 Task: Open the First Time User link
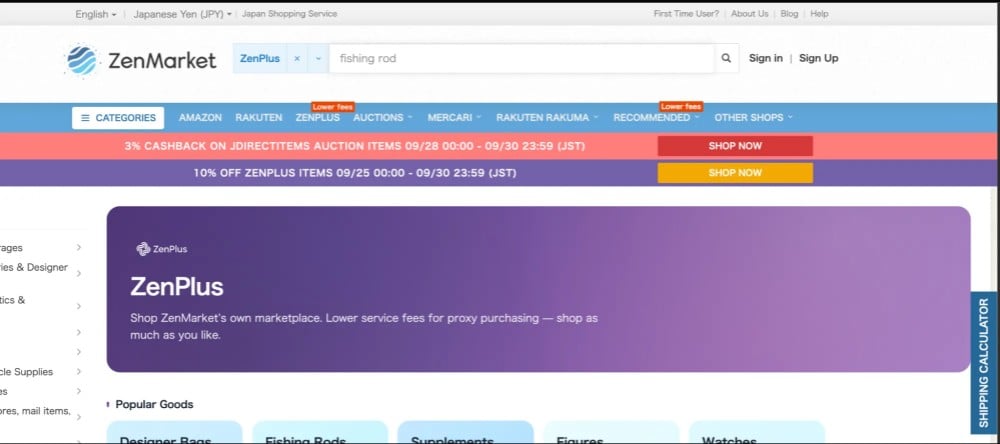pyautogui.click(x=686, y=14)
